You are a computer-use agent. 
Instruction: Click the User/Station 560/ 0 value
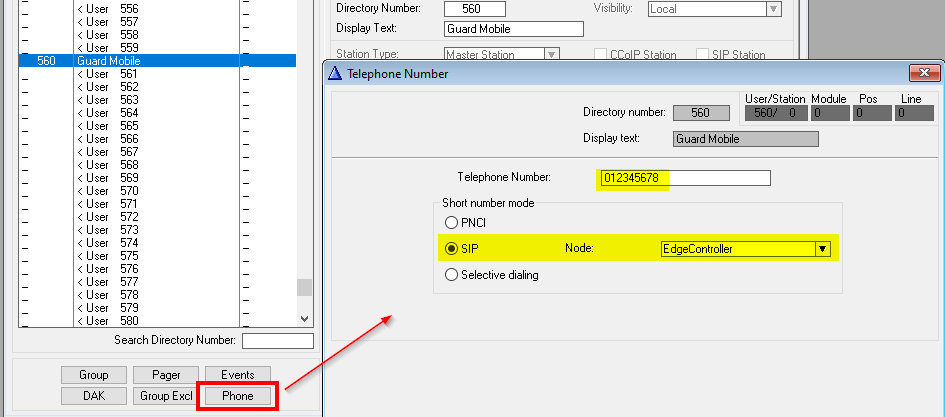click(776, 113)
